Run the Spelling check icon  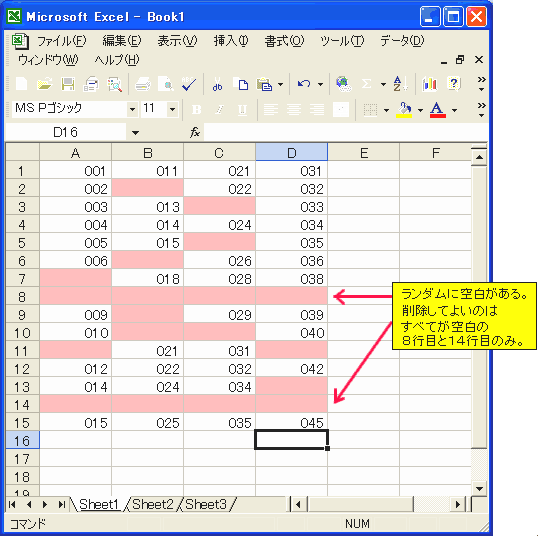189,84
